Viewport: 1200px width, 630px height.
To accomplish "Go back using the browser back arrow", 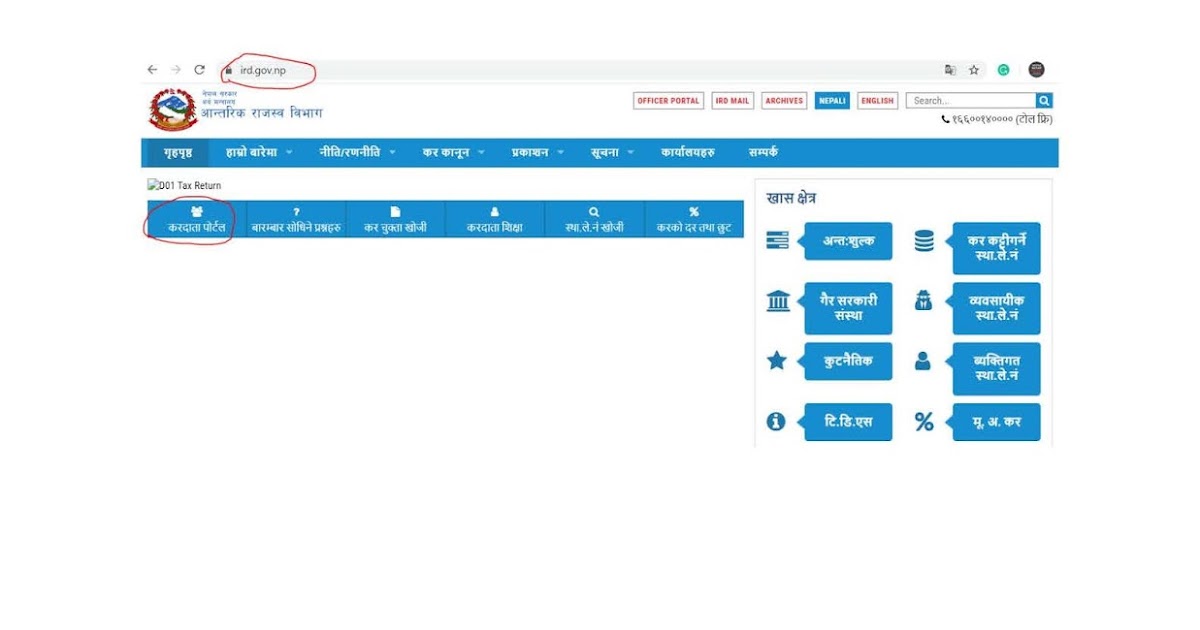I will [152, 70].
